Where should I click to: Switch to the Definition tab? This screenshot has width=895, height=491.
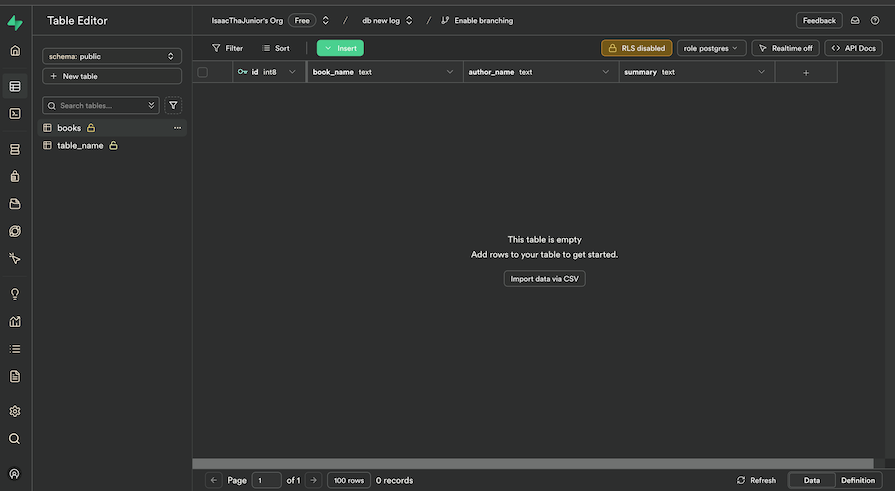(857, 481)
